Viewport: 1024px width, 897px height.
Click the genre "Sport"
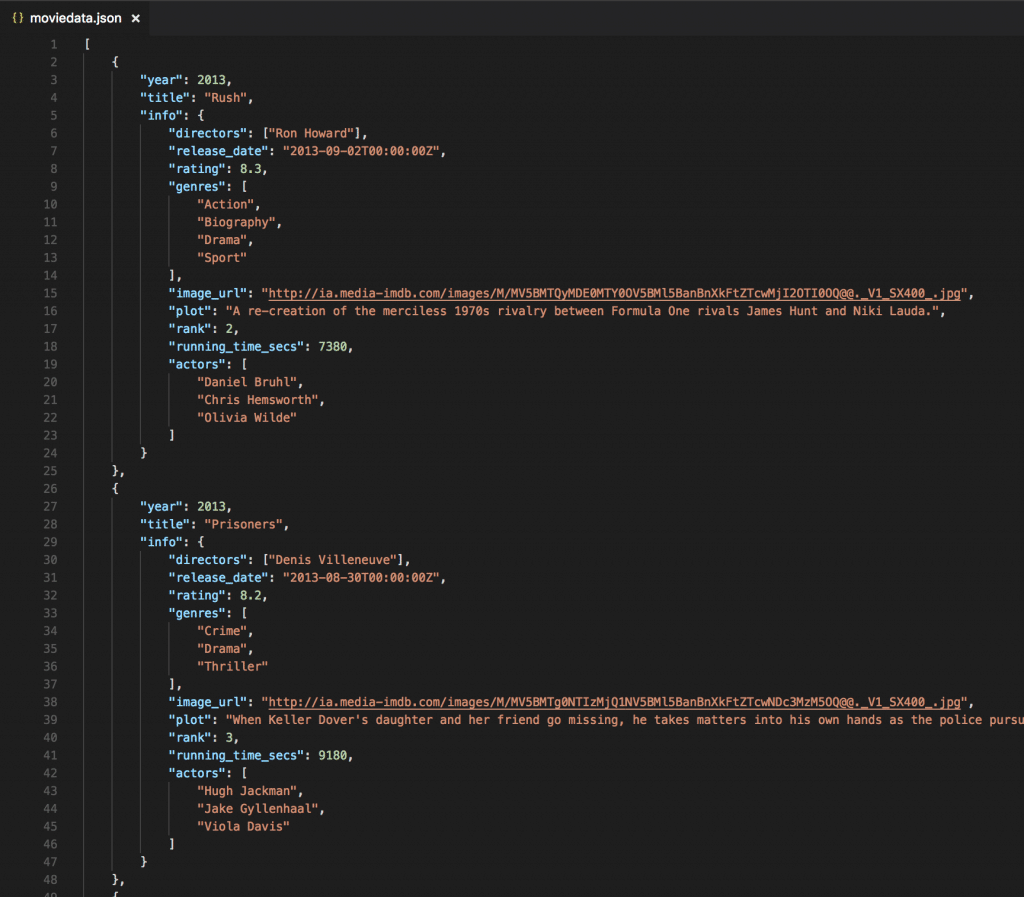click(x=222, y=258)
